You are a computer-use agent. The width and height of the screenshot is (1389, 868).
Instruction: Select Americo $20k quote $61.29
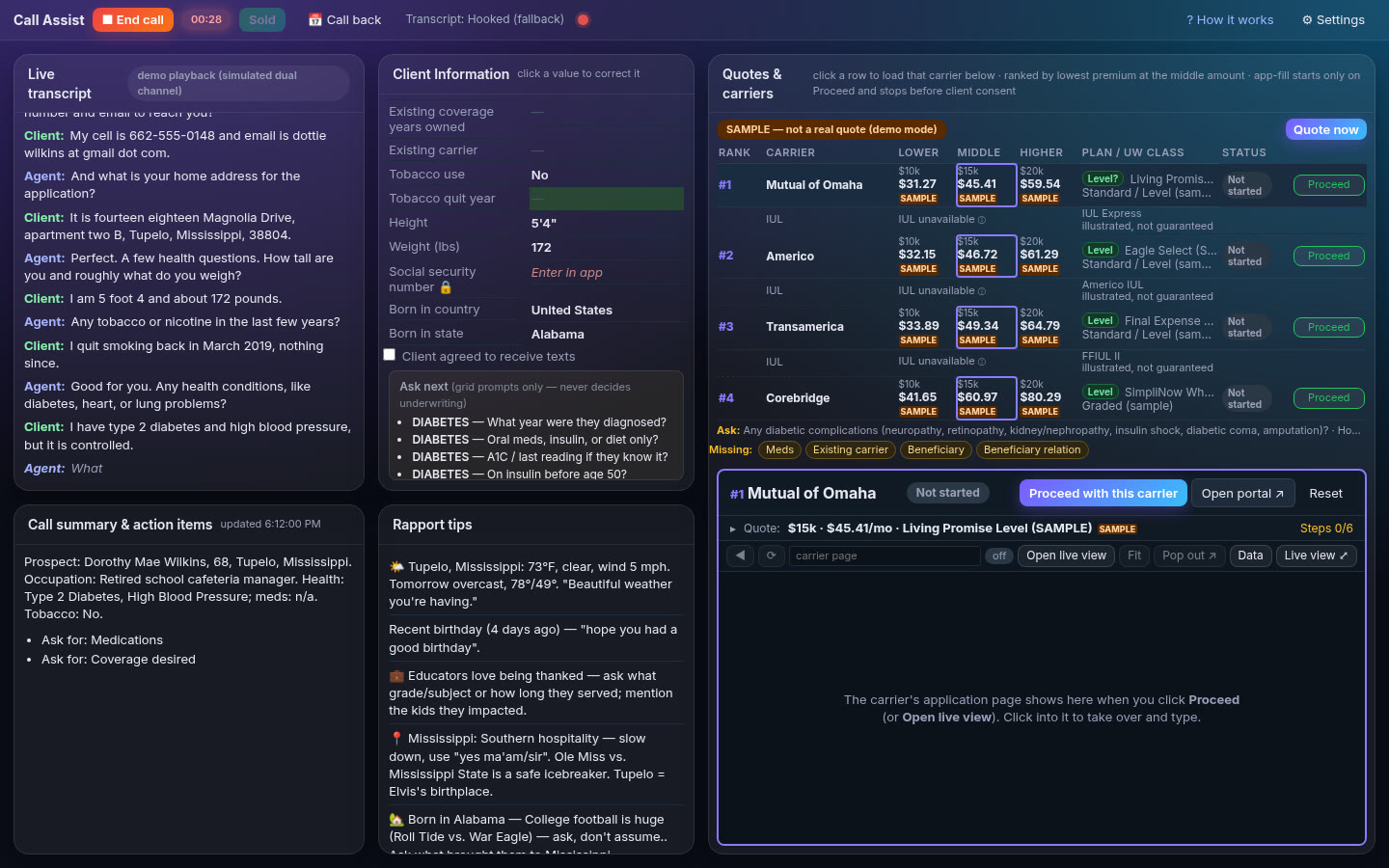pos(1040,256)
